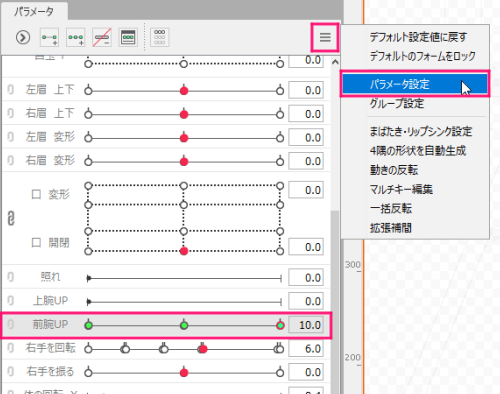Click the red key point on 口 開閉 grid
The height and width of the screenshot is (394, 500).
[x=184, y=251]
